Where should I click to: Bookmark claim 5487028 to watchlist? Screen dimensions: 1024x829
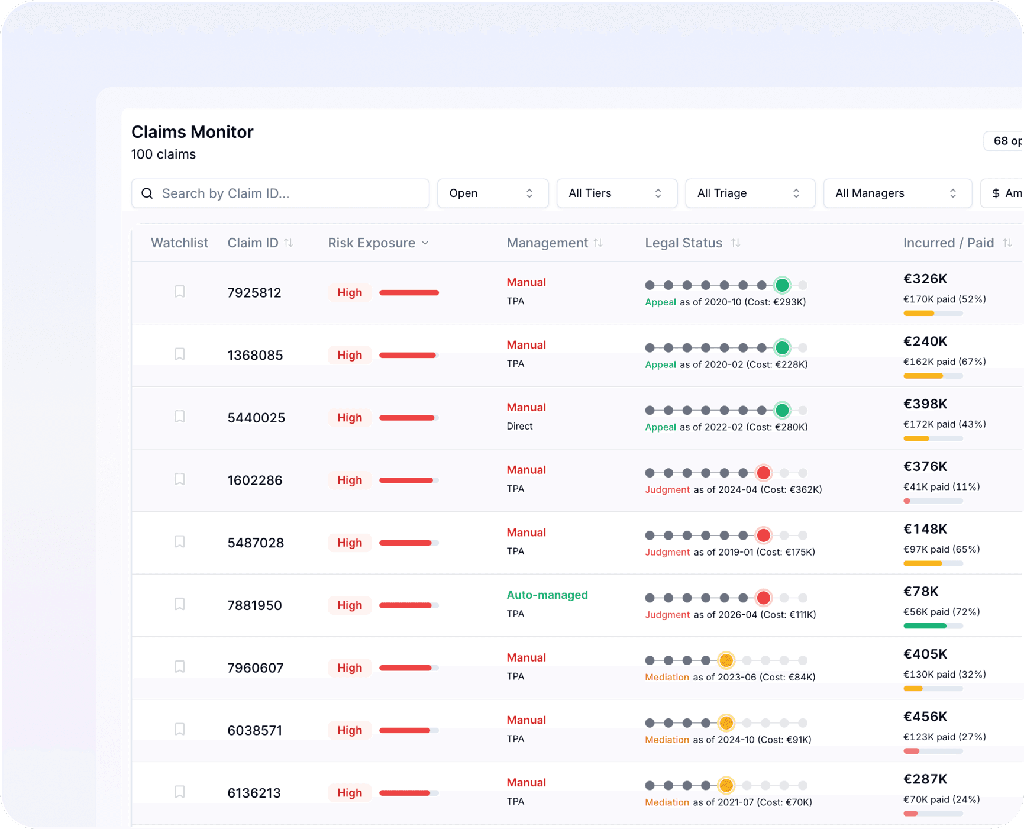coord(180,542)
